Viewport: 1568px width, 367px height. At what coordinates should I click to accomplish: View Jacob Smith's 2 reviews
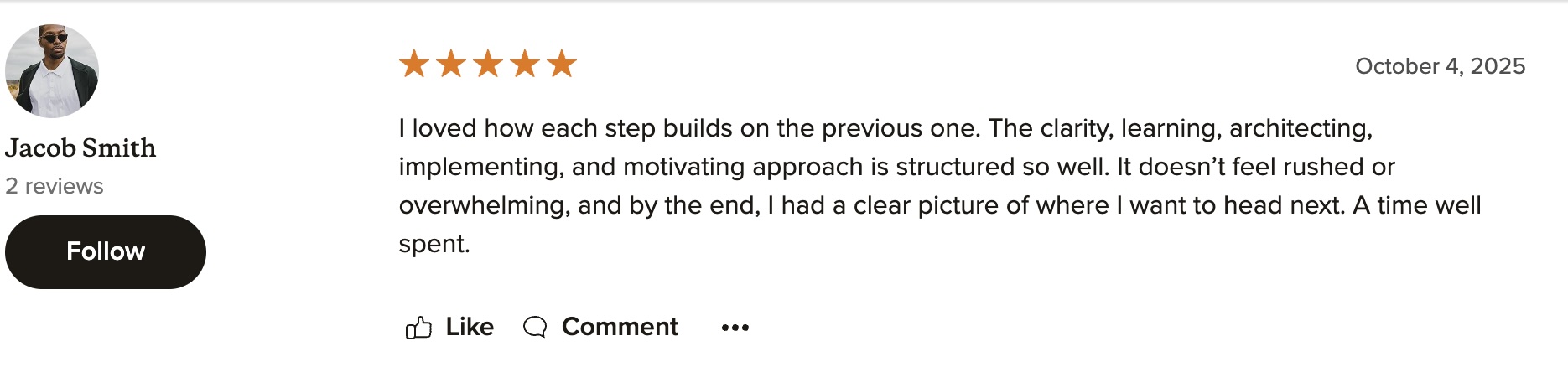point(55,186)
